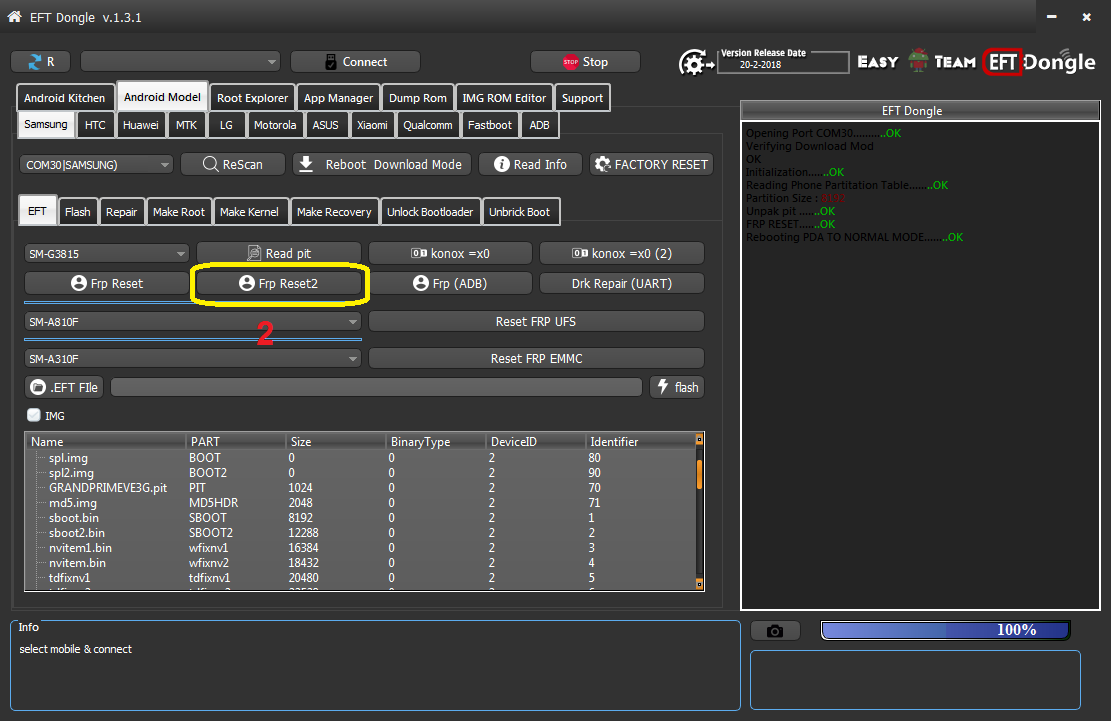Open the Make Kernel sub-tab
The height and width of the screenshot is (721, 1111).
249,212
